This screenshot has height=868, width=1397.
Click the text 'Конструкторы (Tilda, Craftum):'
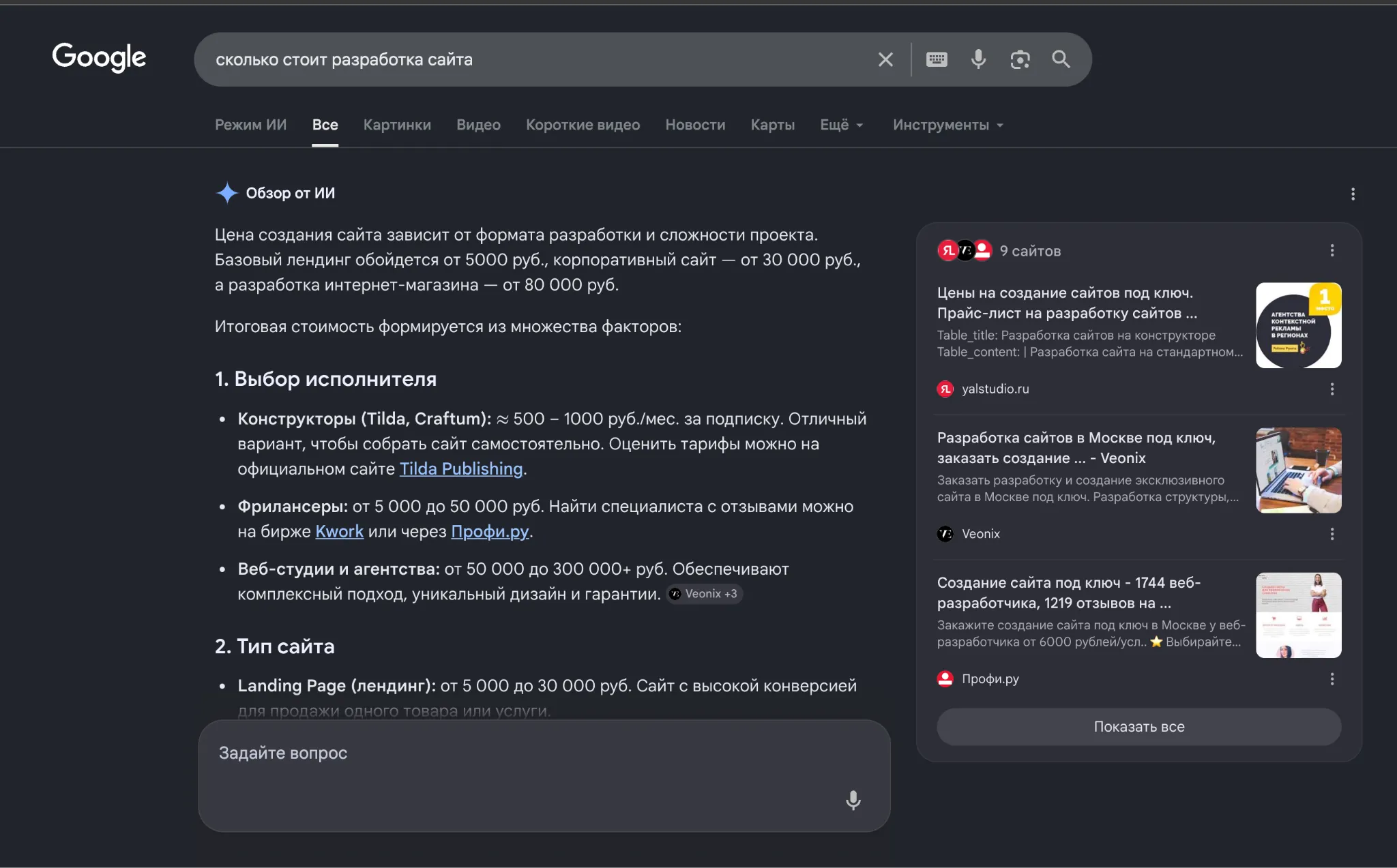(x=364, y=419)
